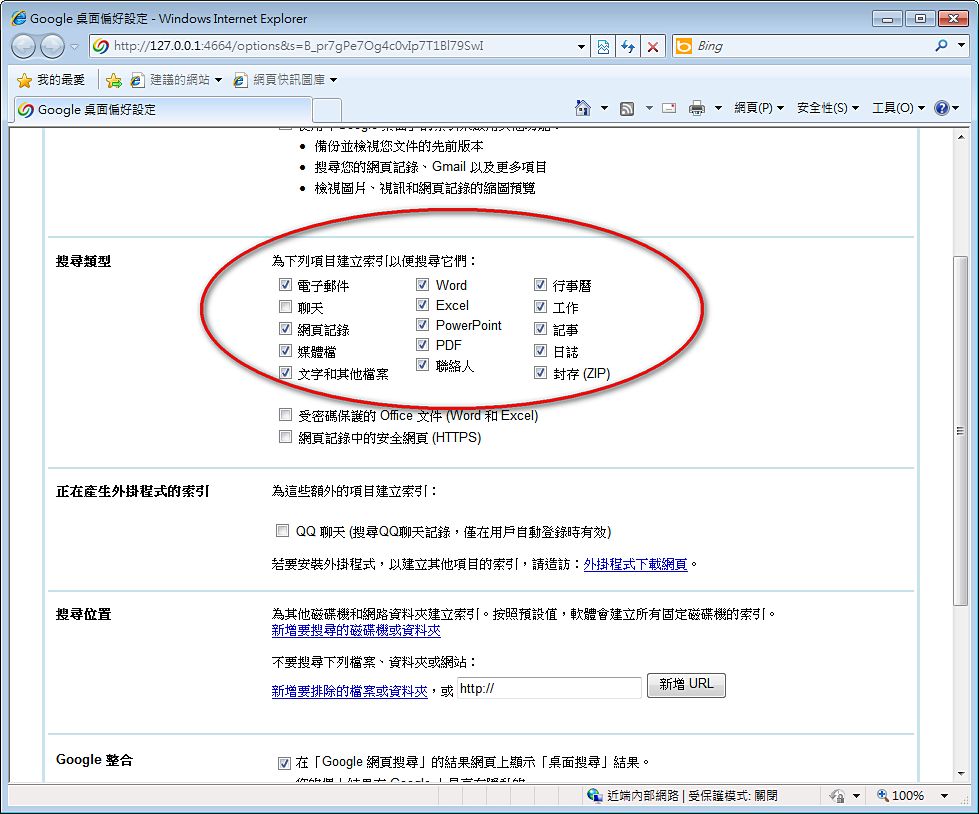Click the Bing search magnifier icon
This screenshot has width=979, height=814.
(x=942, y=46)
